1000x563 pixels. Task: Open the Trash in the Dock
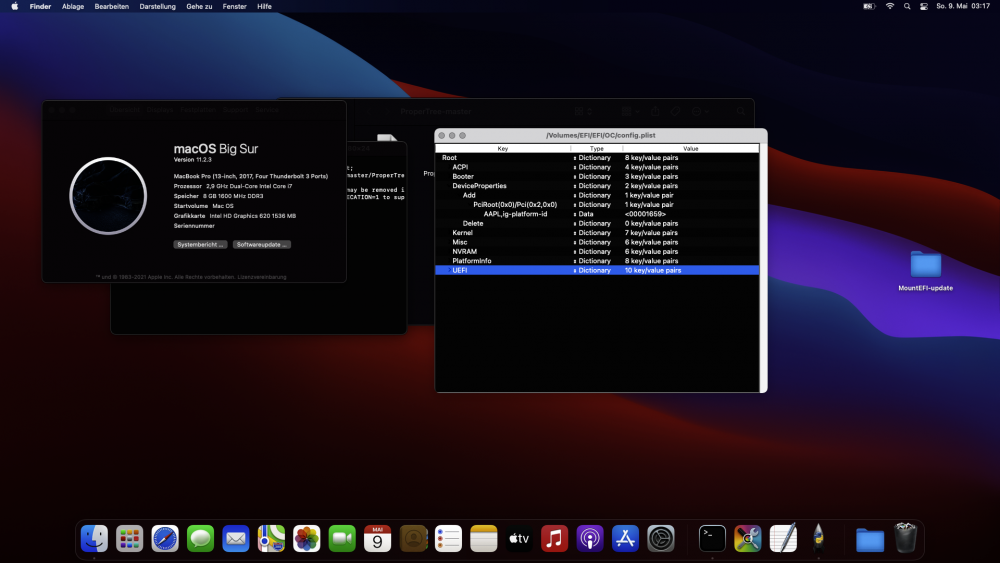906,537
